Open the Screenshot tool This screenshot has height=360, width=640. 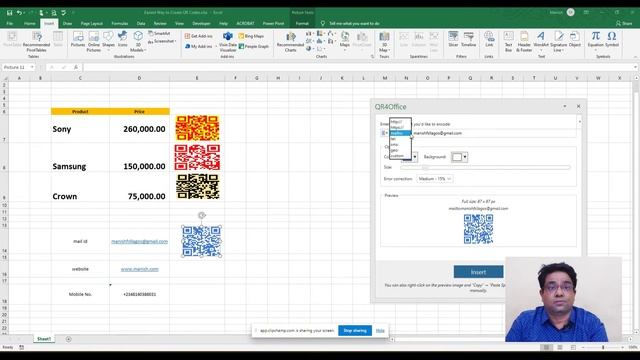[162, 41]
